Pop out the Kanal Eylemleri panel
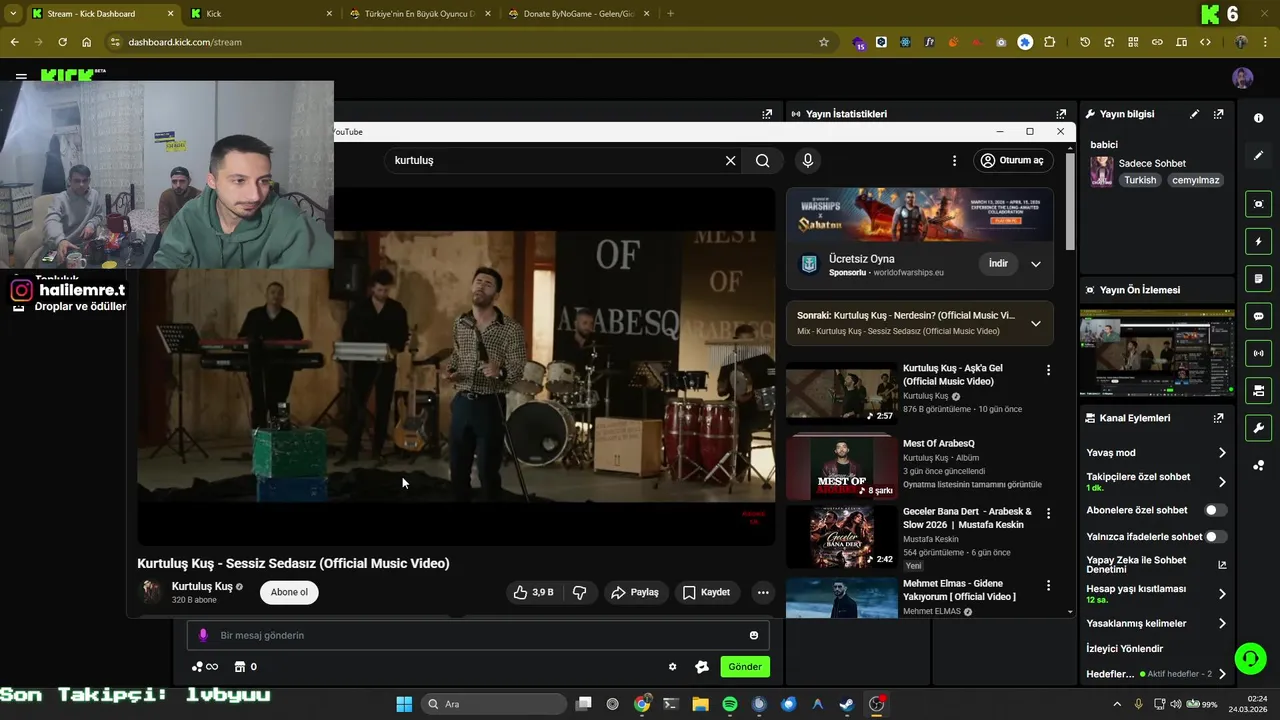This screenshot has height=720, width=1280. (1218, 418)
